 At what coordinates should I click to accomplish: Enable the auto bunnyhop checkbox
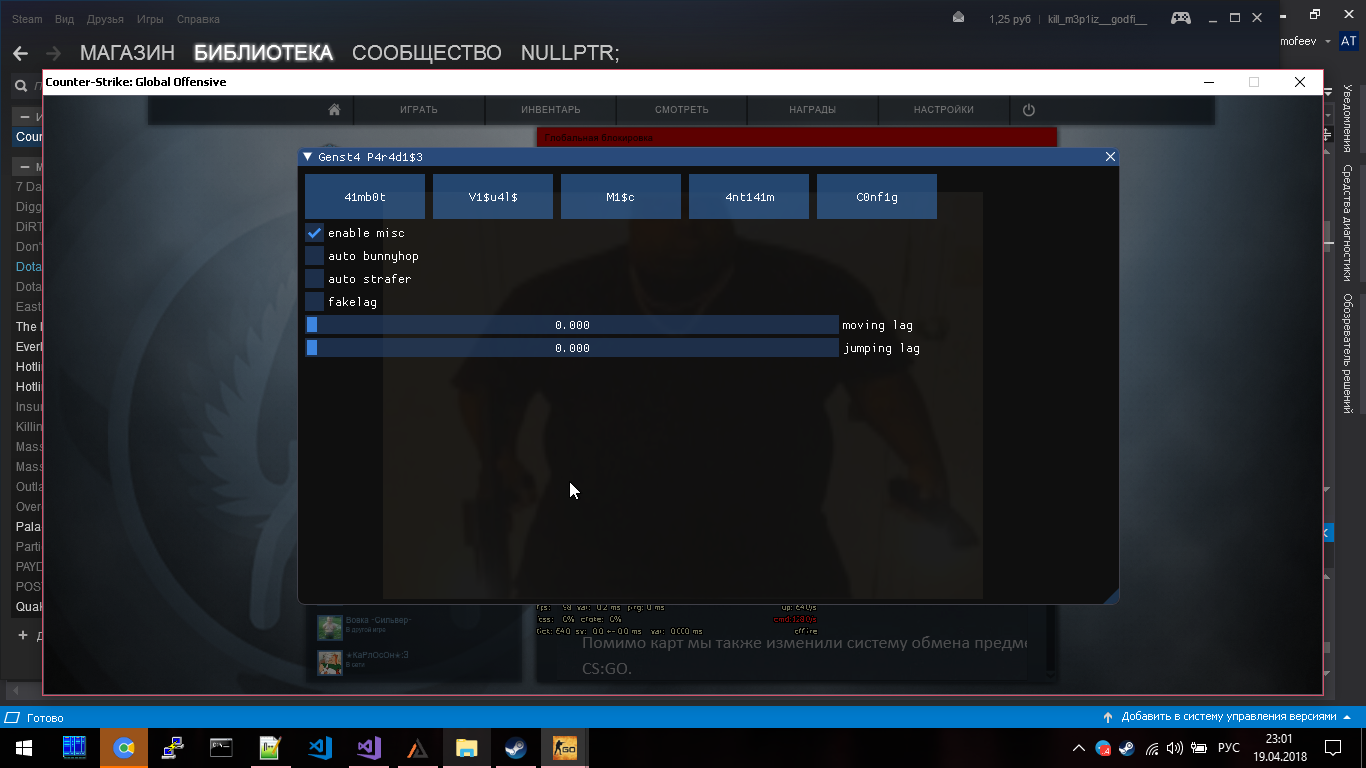click(314, 256)
